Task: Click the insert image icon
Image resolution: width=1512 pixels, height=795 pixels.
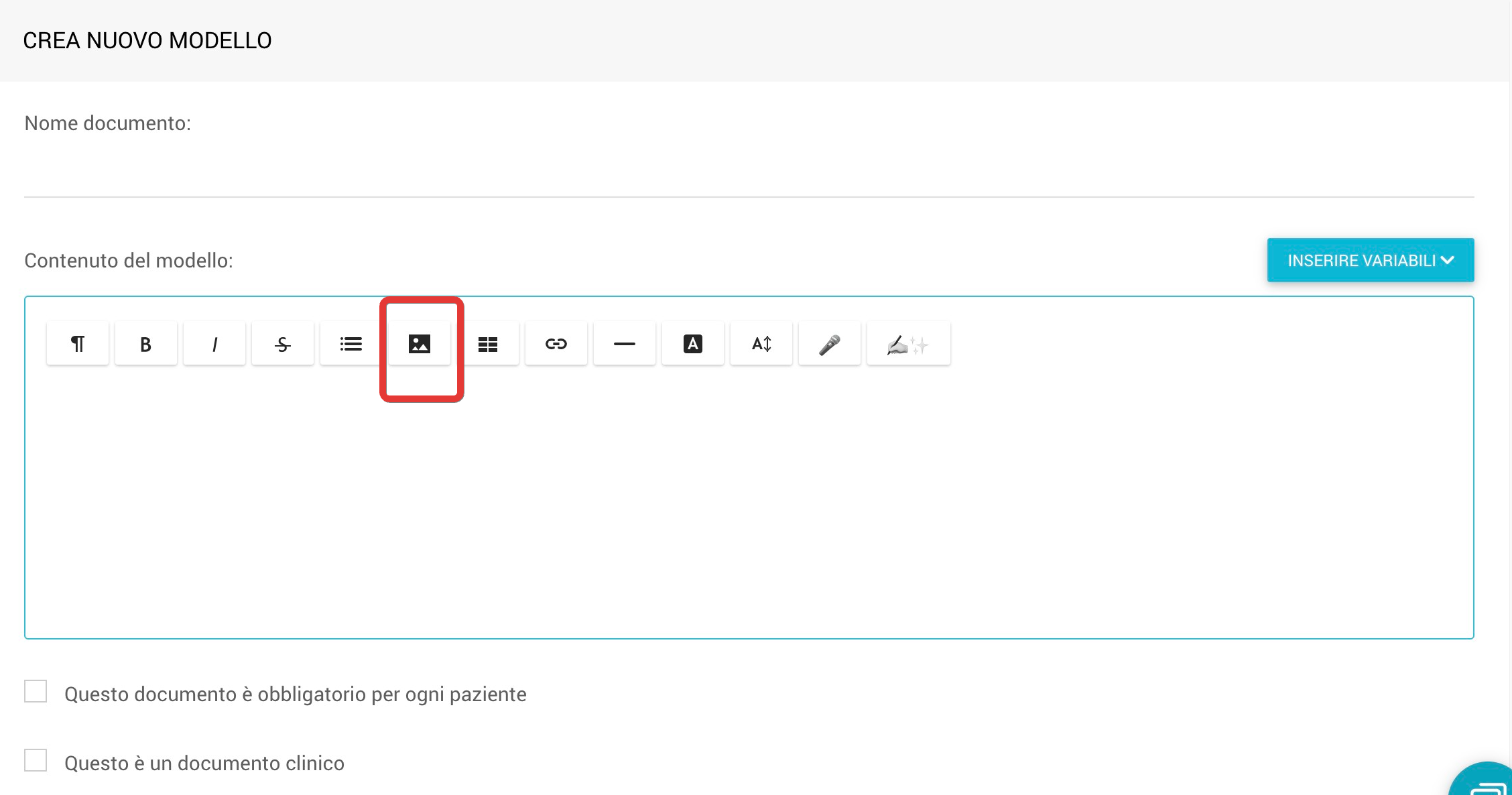Action: [420, 344]
